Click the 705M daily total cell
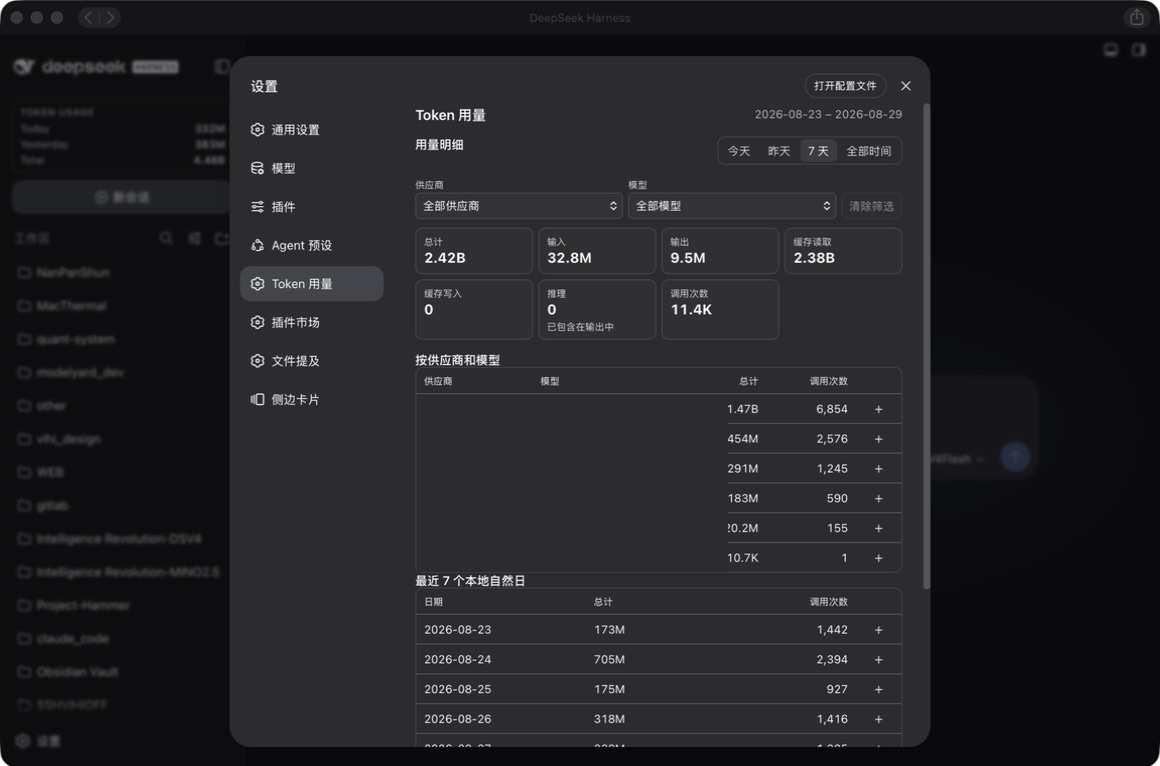 tap(609, 659)
